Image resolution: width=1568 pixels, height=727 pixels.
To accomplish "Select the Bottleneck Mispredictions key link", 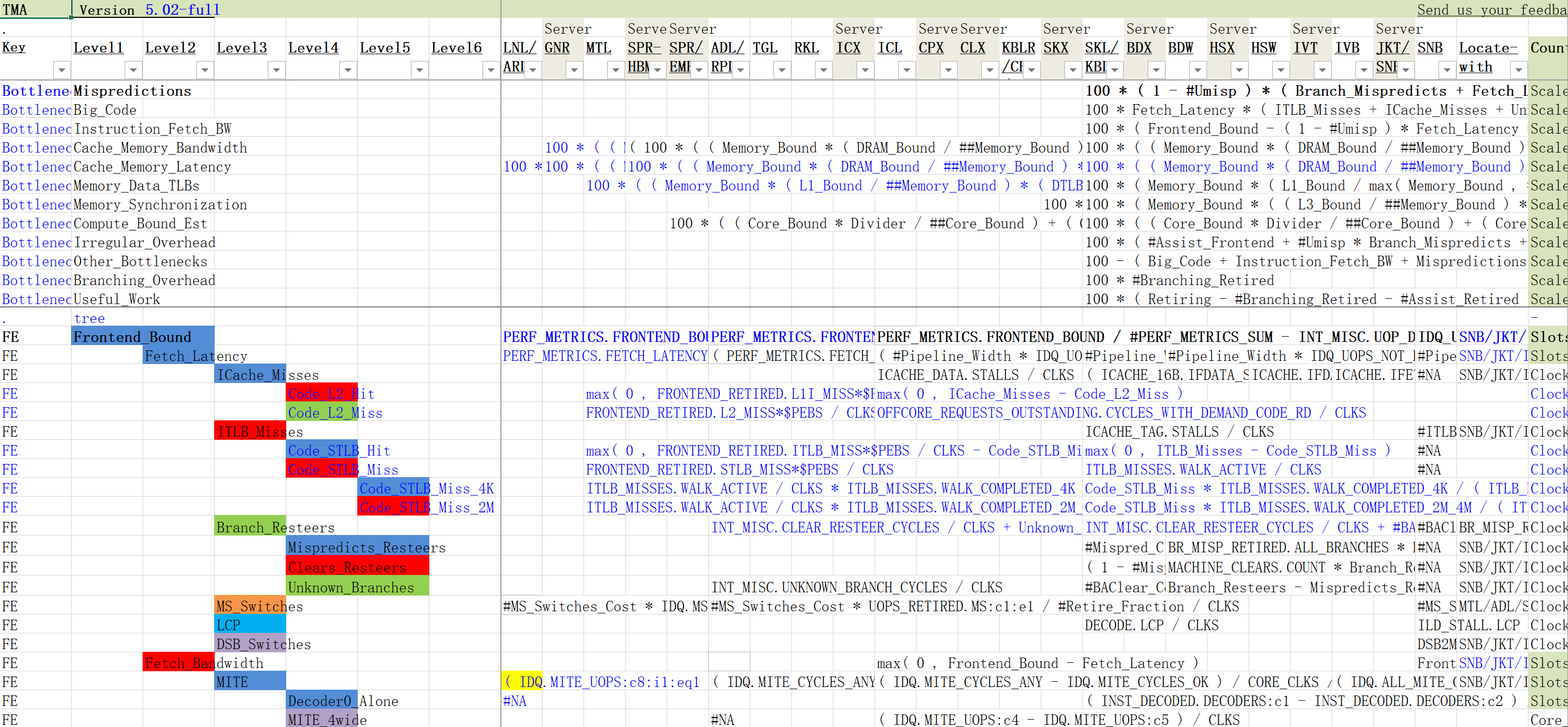I will click(x=35, y=90).
